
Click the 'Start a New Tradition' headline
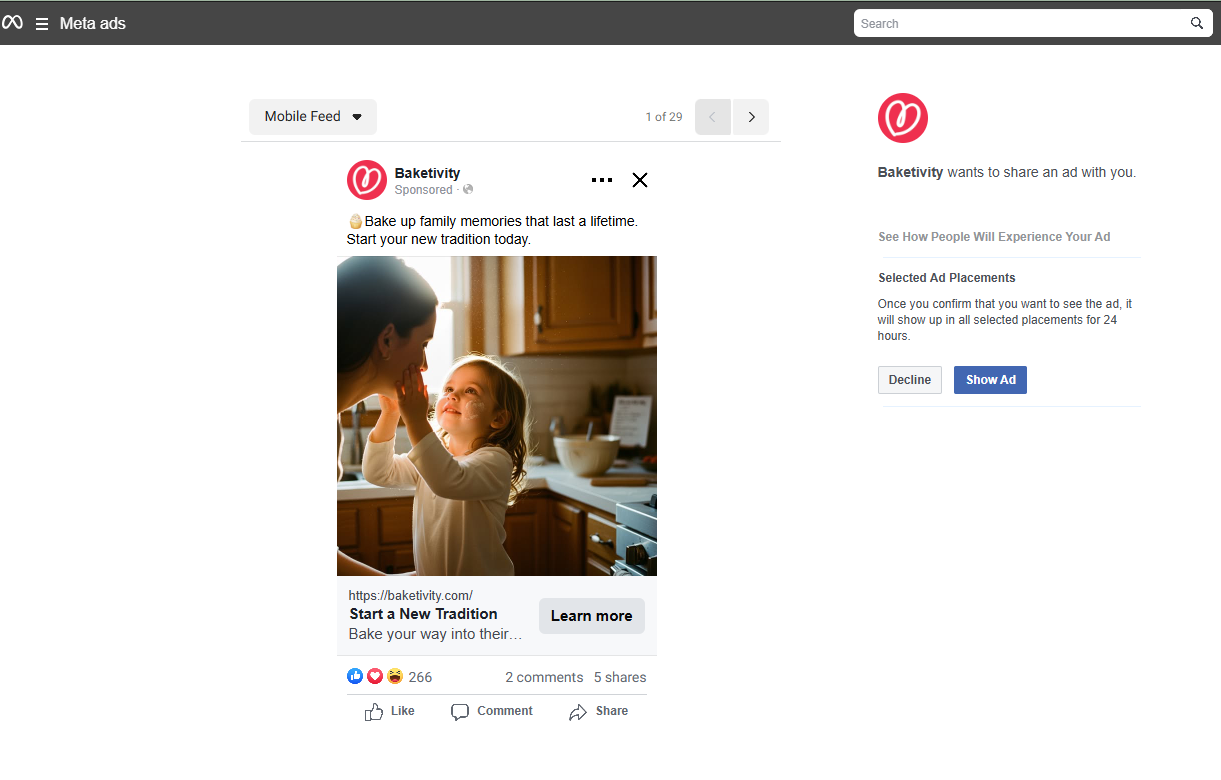pos(423,614)
